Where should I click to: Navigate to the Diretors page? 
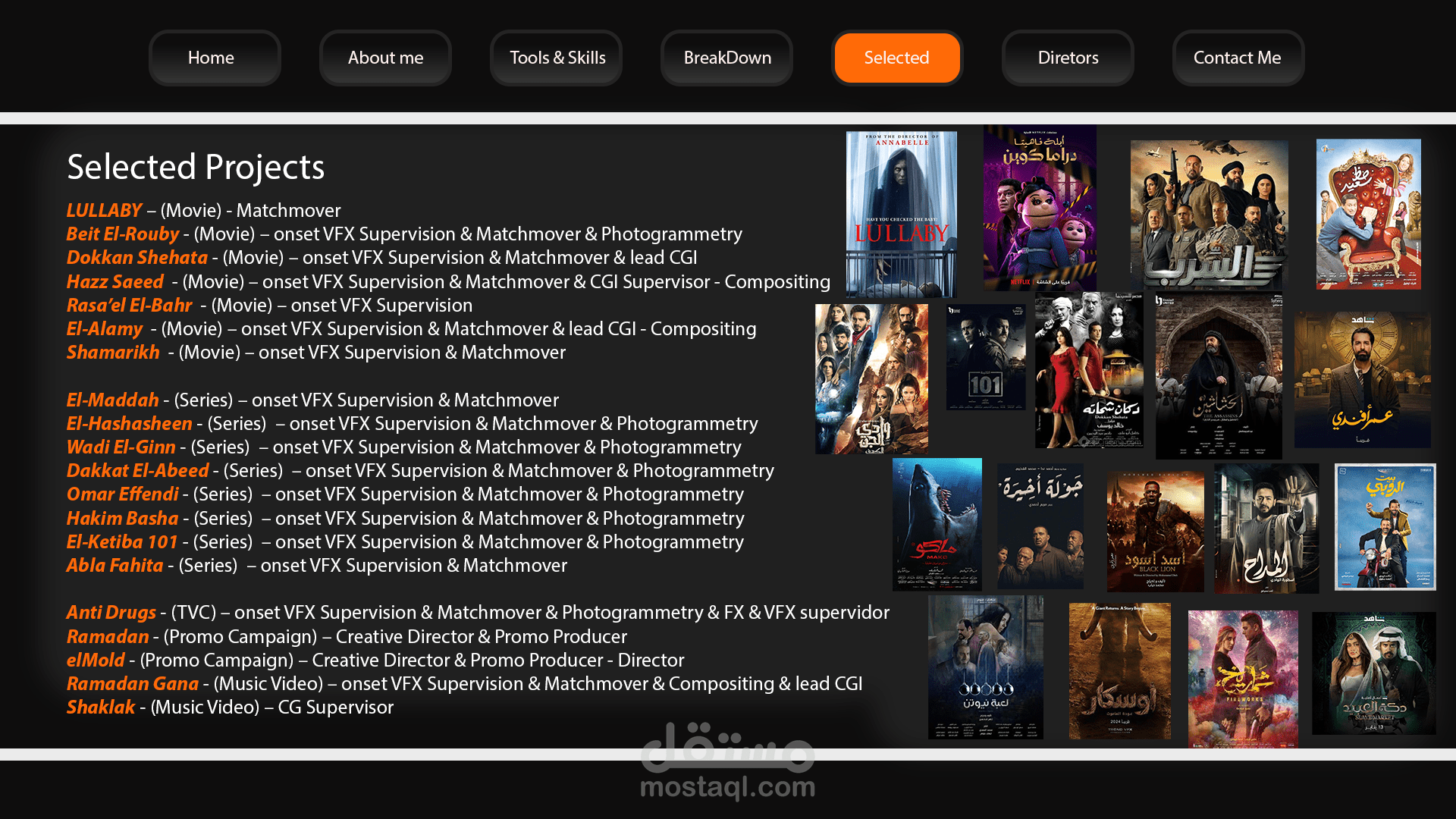1068,58
